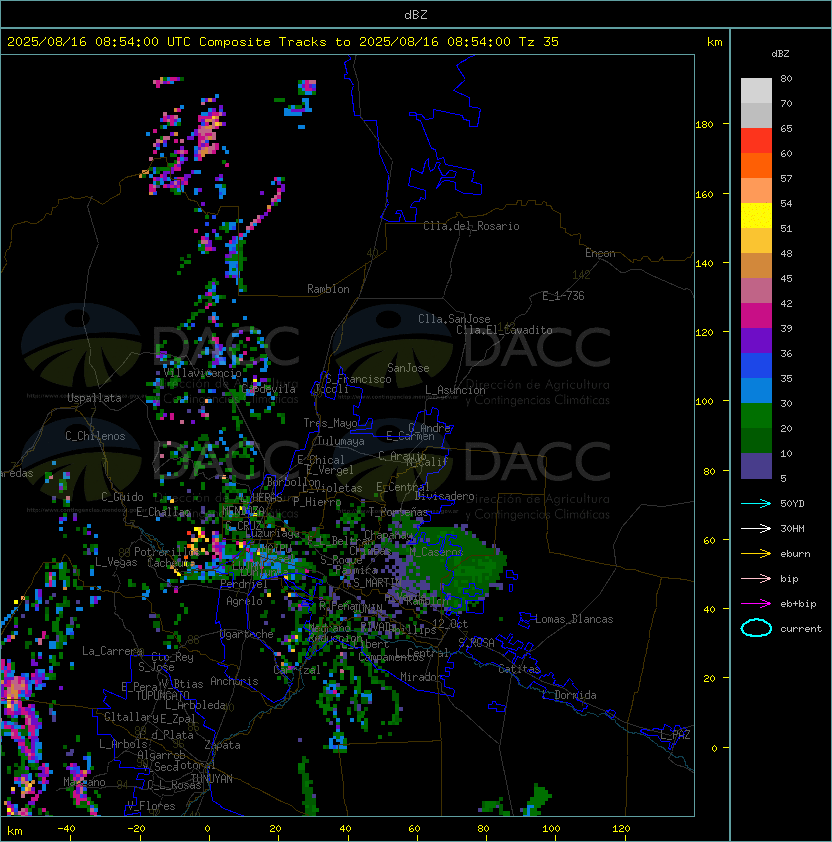
Task: Click the L_Dormida map label
Action: click(569, 695)
